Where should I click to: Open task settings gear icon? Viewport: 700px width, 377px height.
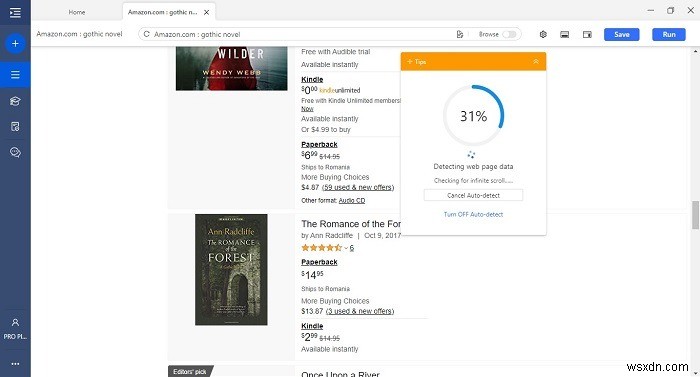click(x=543, y=34)
